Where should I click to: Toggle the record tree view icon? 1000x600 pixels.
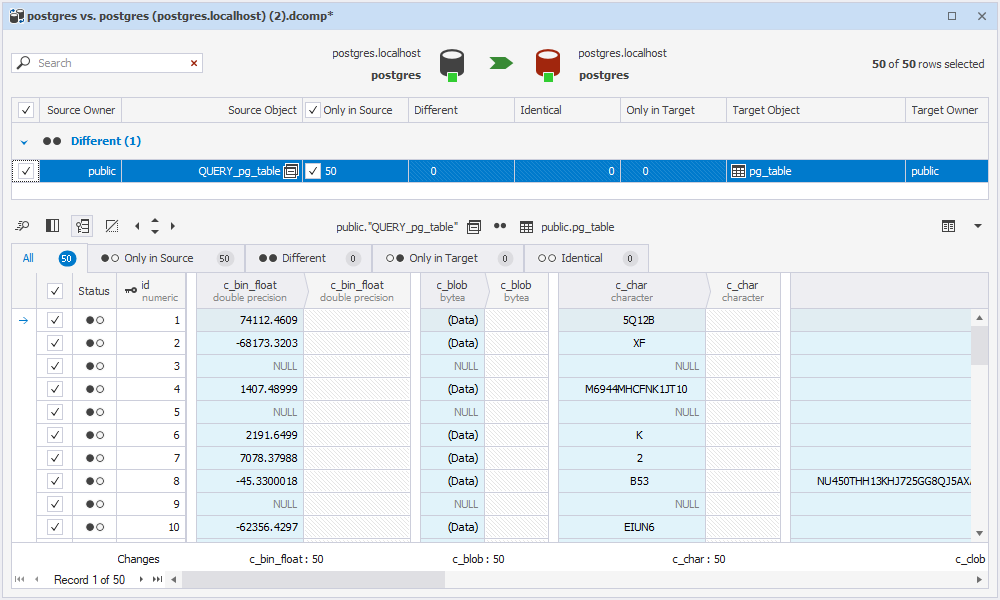tap(82, 226)
